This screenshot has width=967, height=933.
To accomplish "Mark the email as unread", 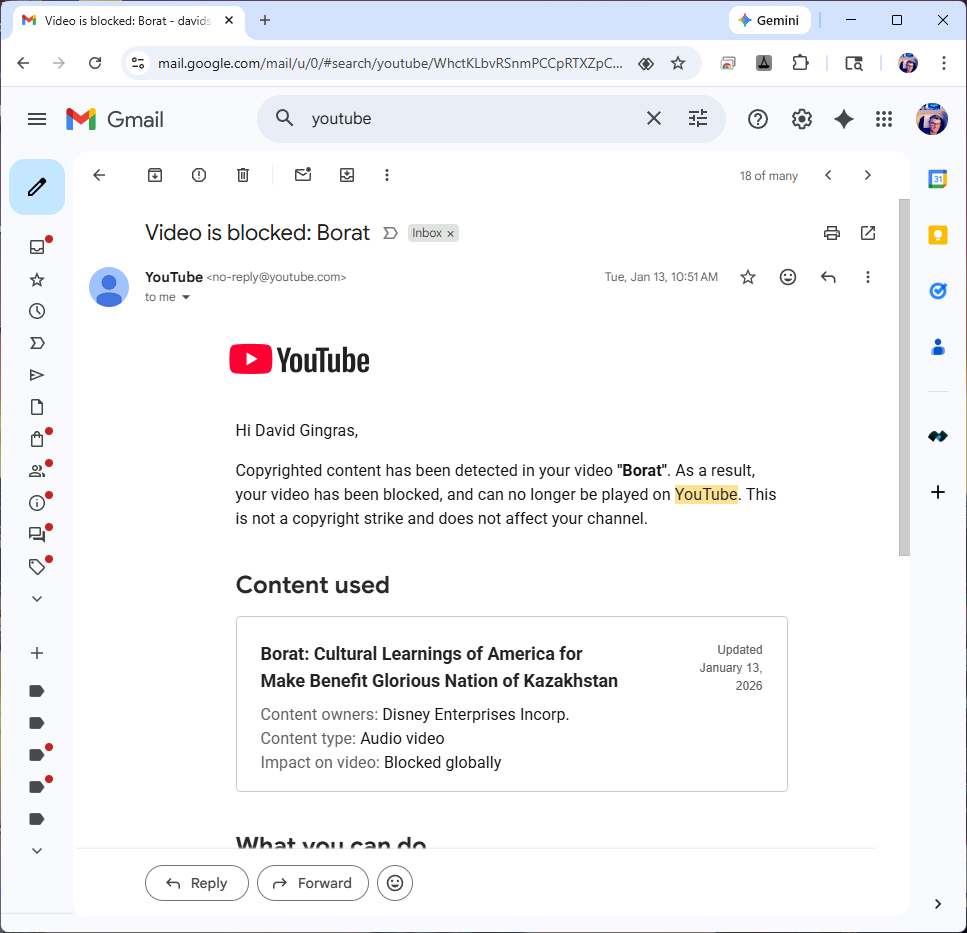I will click(303, 175).
